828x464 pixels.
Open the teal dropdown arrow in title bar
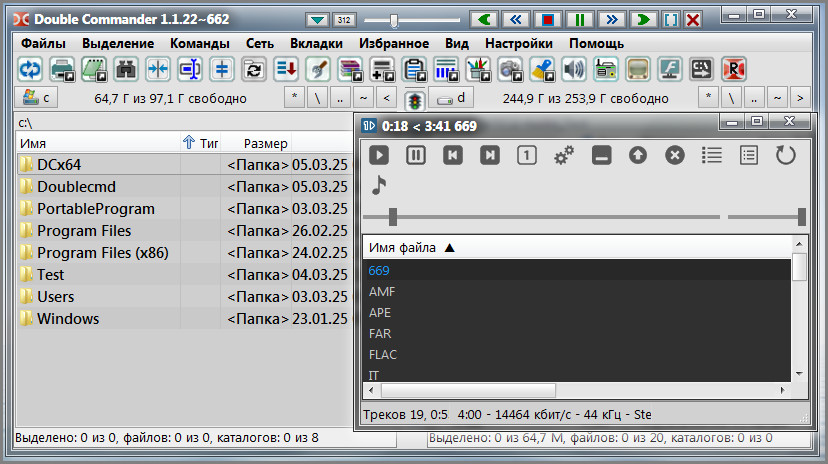tap(318, 19)
